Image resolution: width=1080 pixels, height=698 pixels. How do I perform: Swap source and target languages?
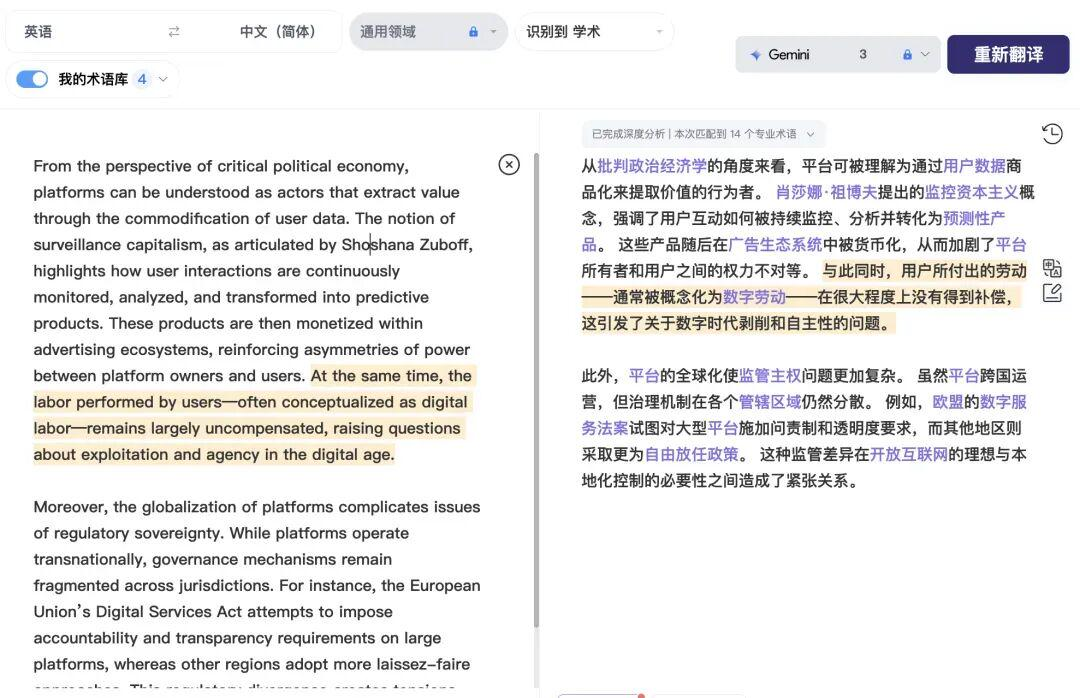(174, 32)
